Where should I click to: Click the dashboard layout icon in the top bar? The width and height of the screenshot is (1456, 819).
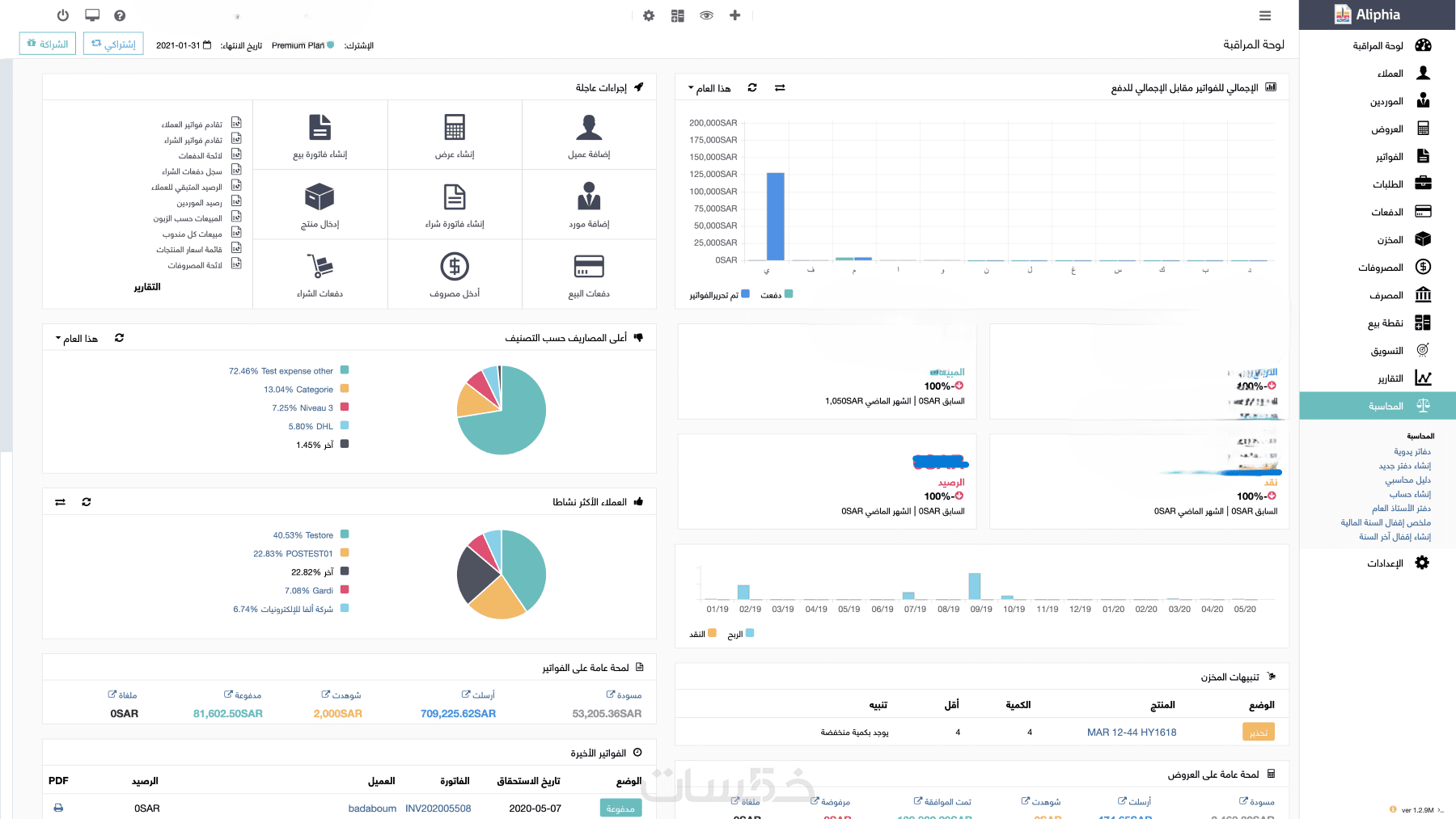pyautogui.click(x=678, y=15)
